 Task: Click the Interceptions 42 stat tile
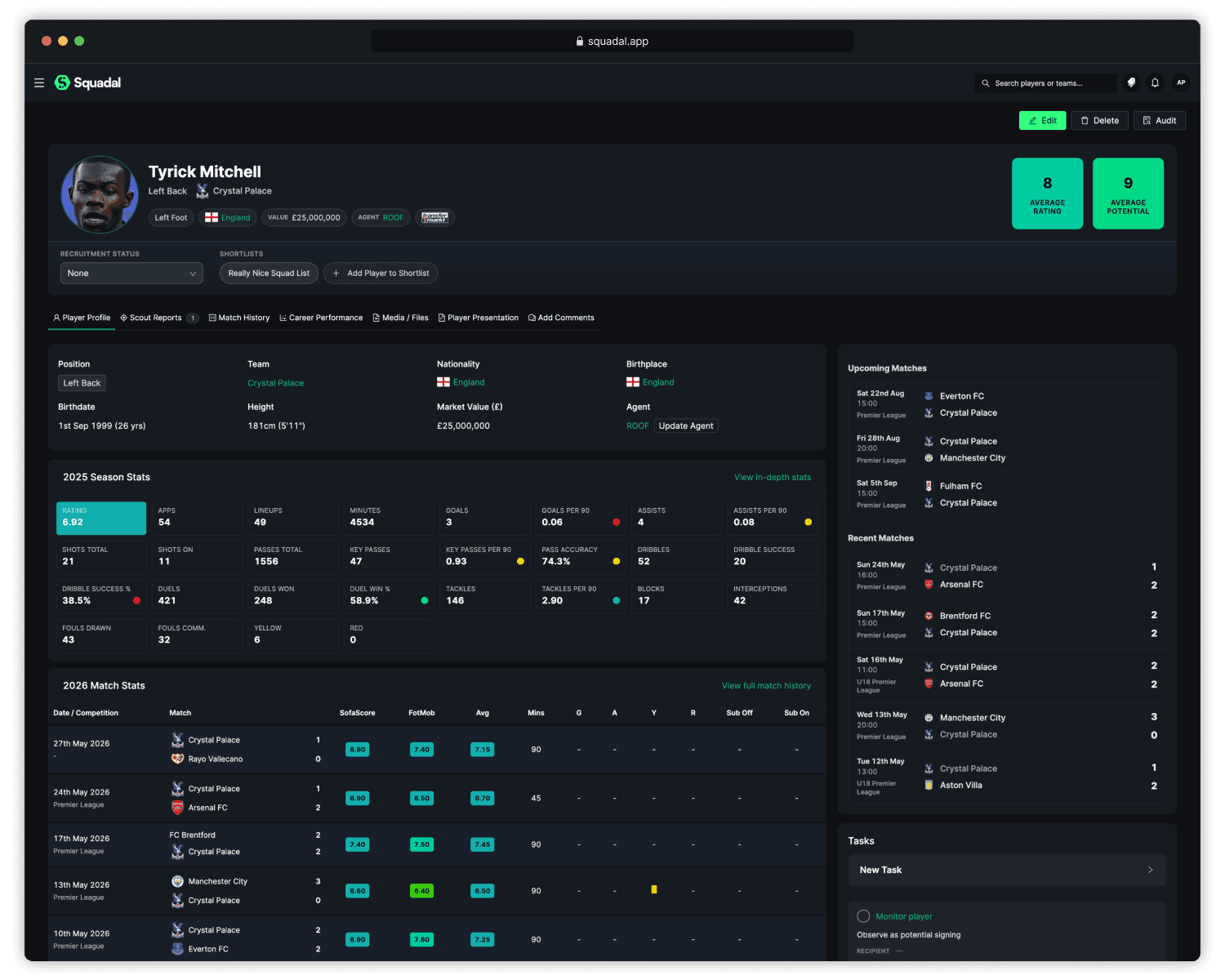coord(773,597)
